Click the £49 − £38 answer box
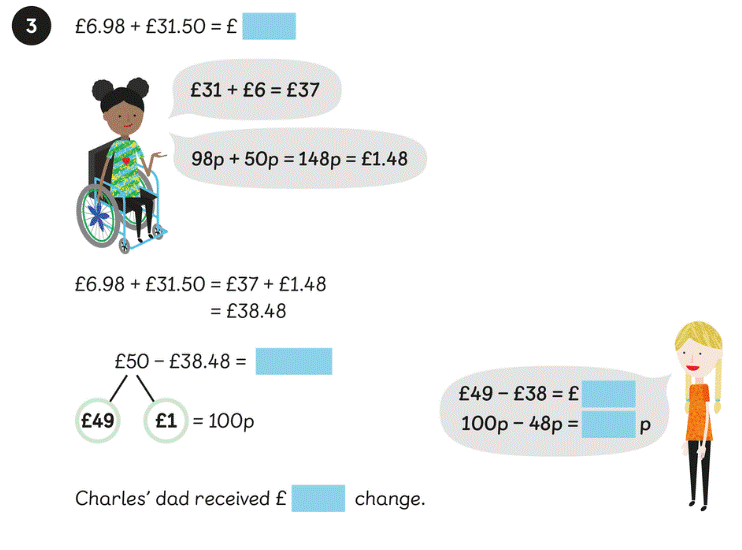 tap(609, 394)
